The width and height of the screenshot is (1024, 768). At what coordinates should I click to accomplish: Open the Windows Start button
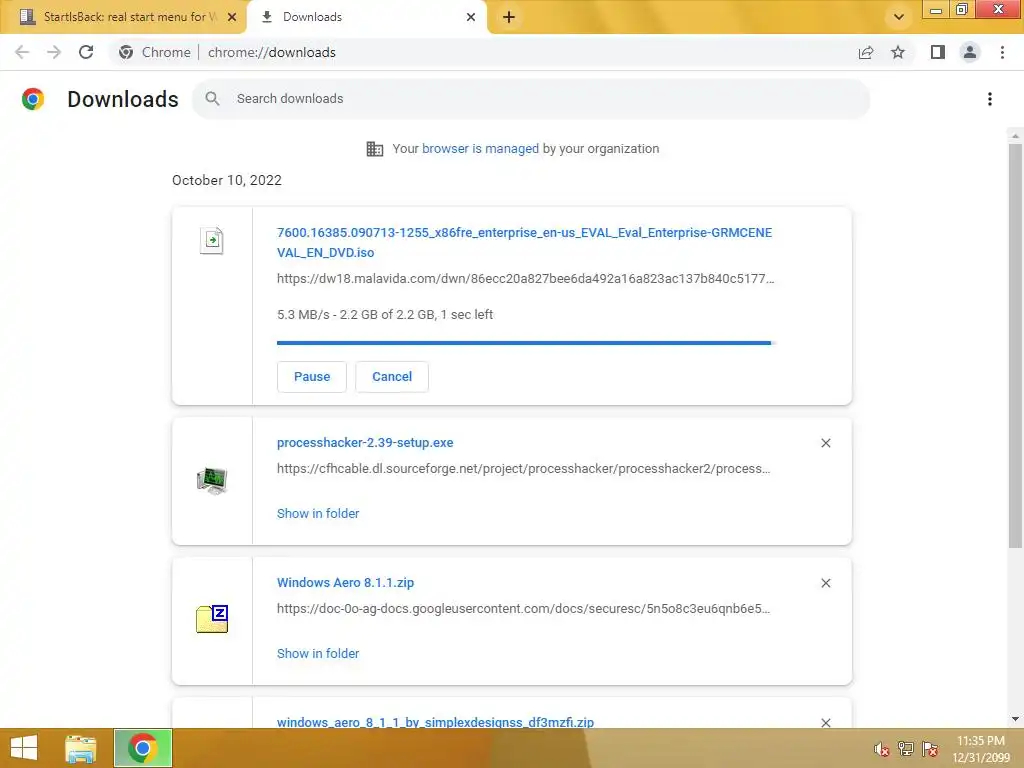click(x=24, y=748)
